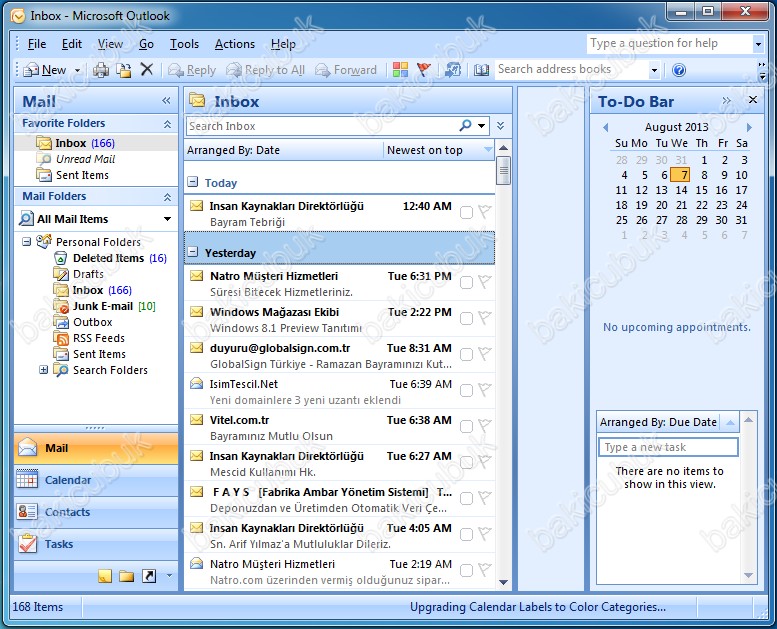This screenshot has height=629, width=777.
Task: Select August 15 in the calendar
Action: click(701, 190)
